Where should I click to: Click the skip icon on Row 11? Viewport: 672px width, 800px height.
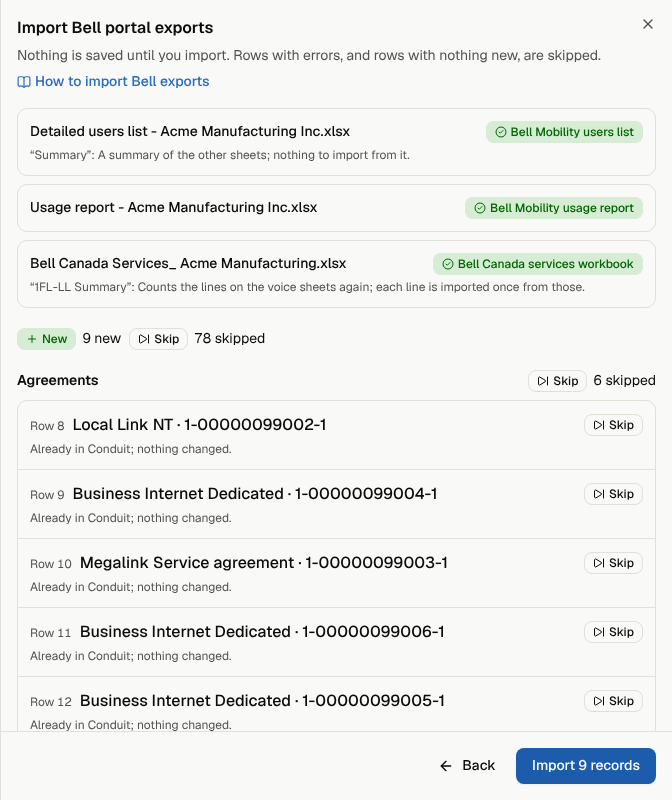tap(599, 632)
